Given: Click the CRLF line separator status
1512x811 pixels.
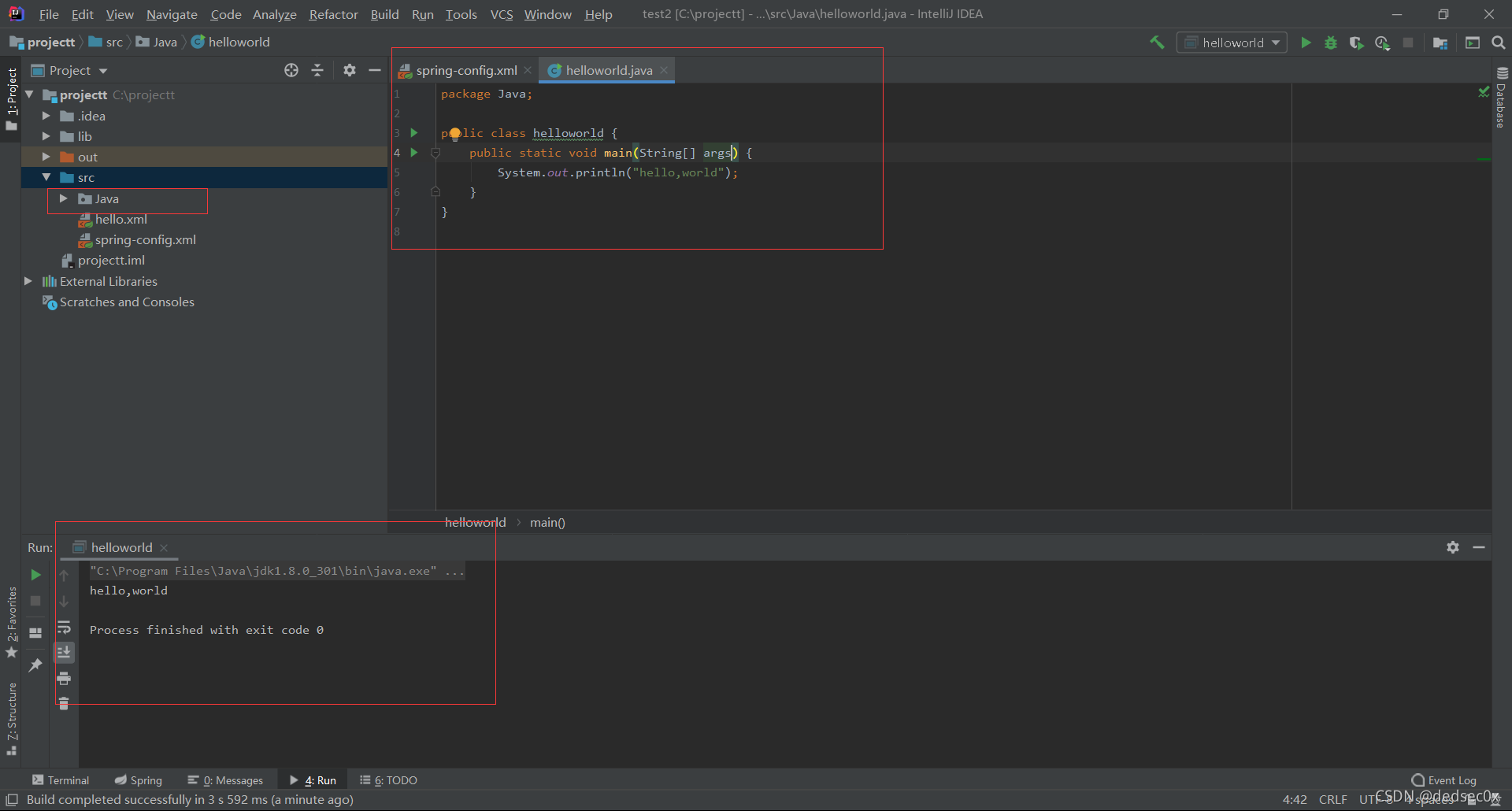Looking at the screenshot, I should [1332, 799].
